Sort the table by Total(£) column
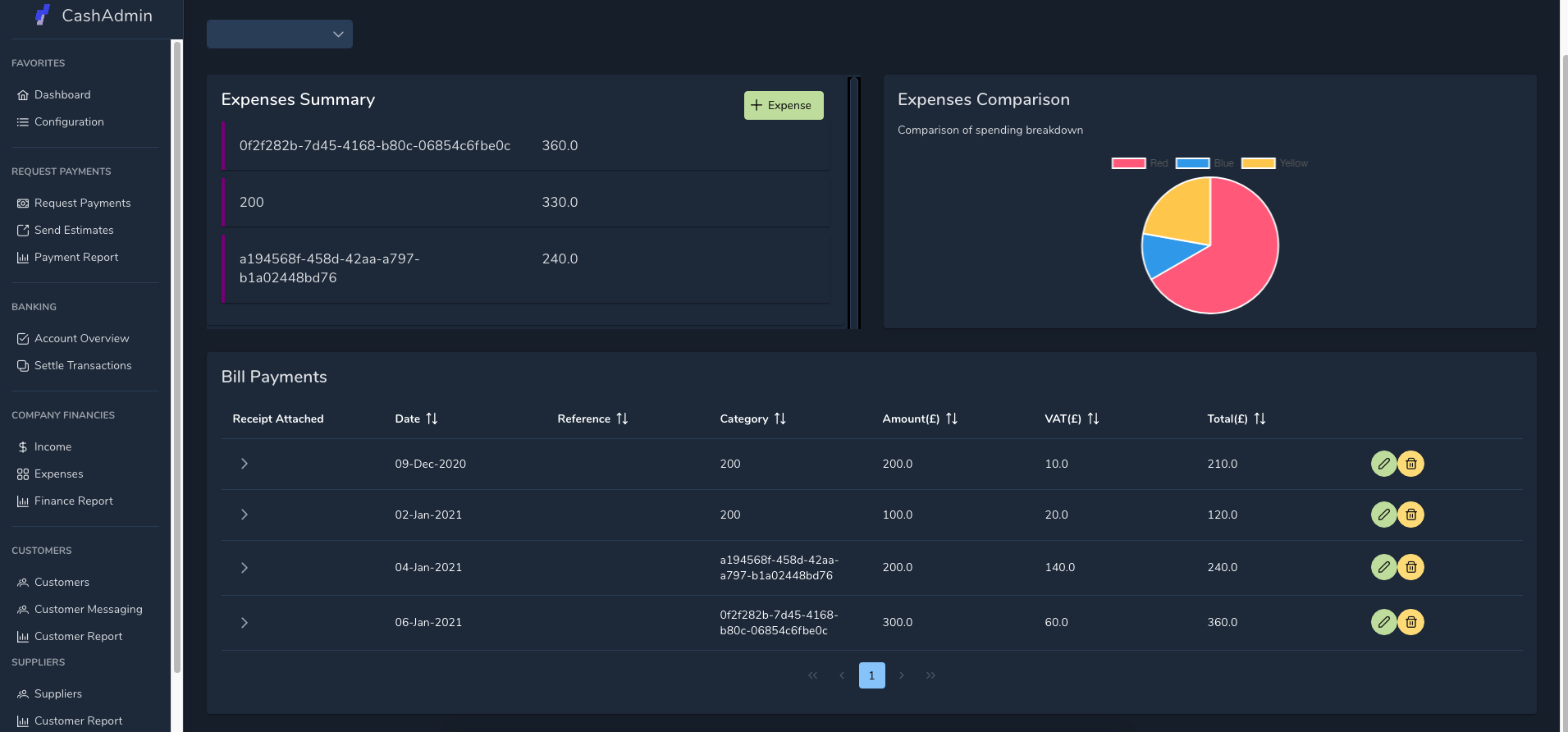1568x732 pixels. pos(1259,419)
